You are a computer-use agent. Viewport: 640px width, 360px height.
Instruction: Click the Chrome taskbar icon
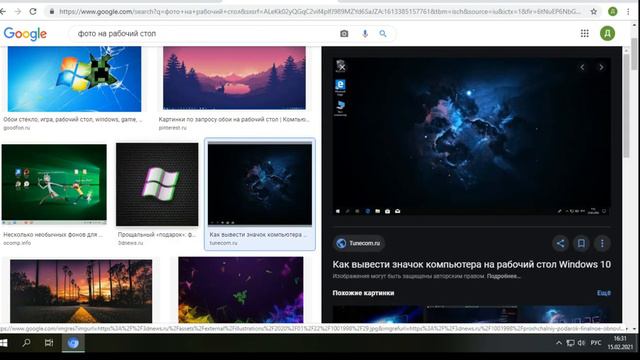[73, 343]
